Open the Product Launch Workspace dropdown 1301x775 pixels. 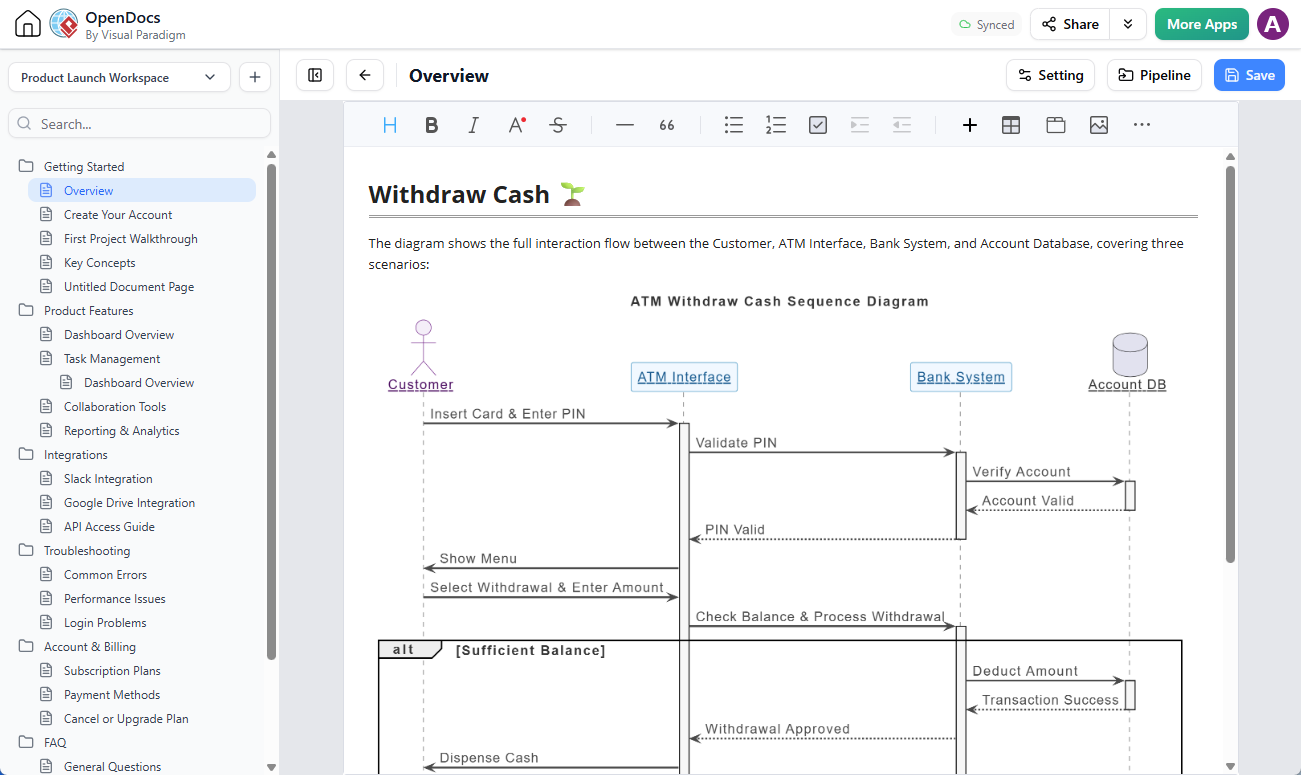click(x=119, y=77)
